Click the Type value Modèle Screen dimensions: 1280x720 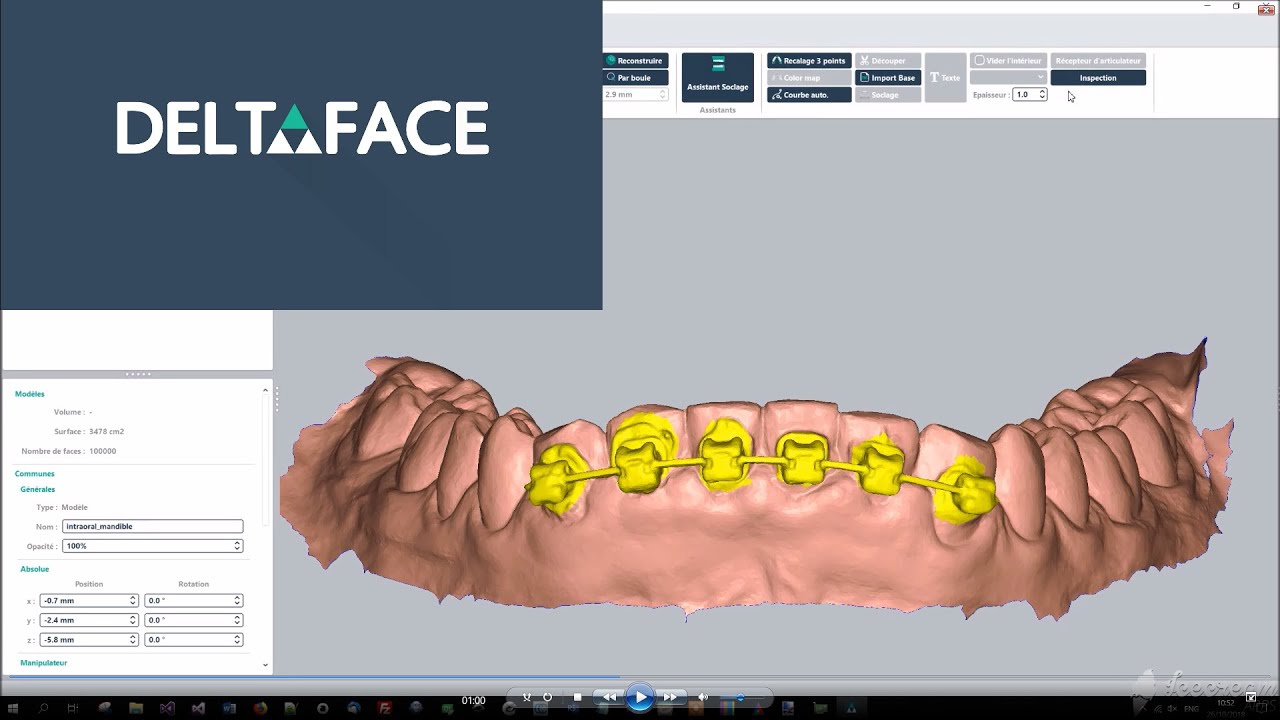(75, 508)
